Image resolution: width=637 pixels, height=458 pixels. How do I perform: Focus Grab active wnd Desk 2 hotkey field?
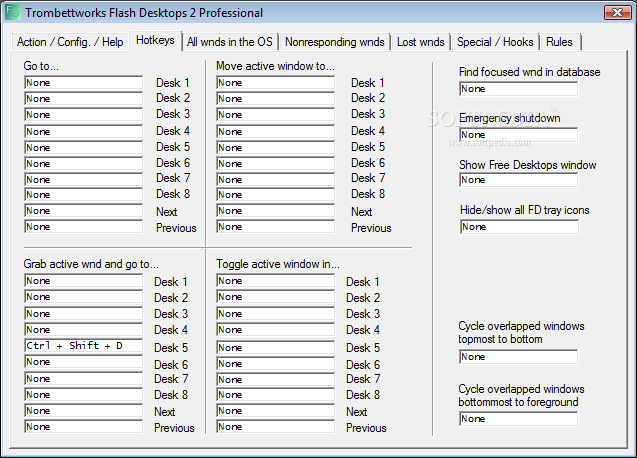(x=84, y=297)
